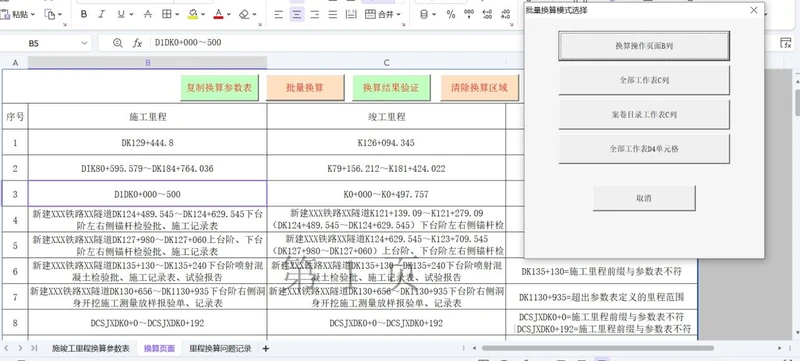The height and width of the screenshot is (361, 800).
Task: Select column C header
Action: (x=386, y=63)
